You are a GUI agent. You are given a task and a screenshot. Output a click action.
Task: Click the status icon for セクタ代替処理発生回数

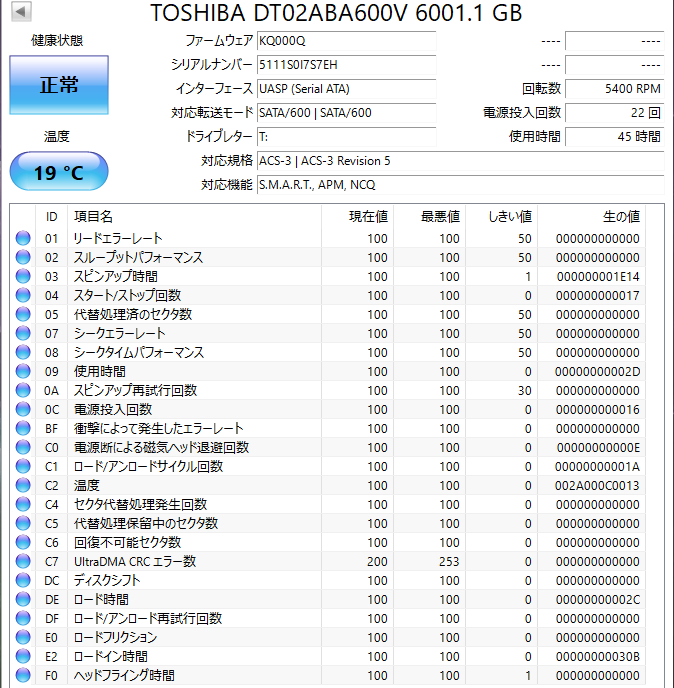click(23, 505)
